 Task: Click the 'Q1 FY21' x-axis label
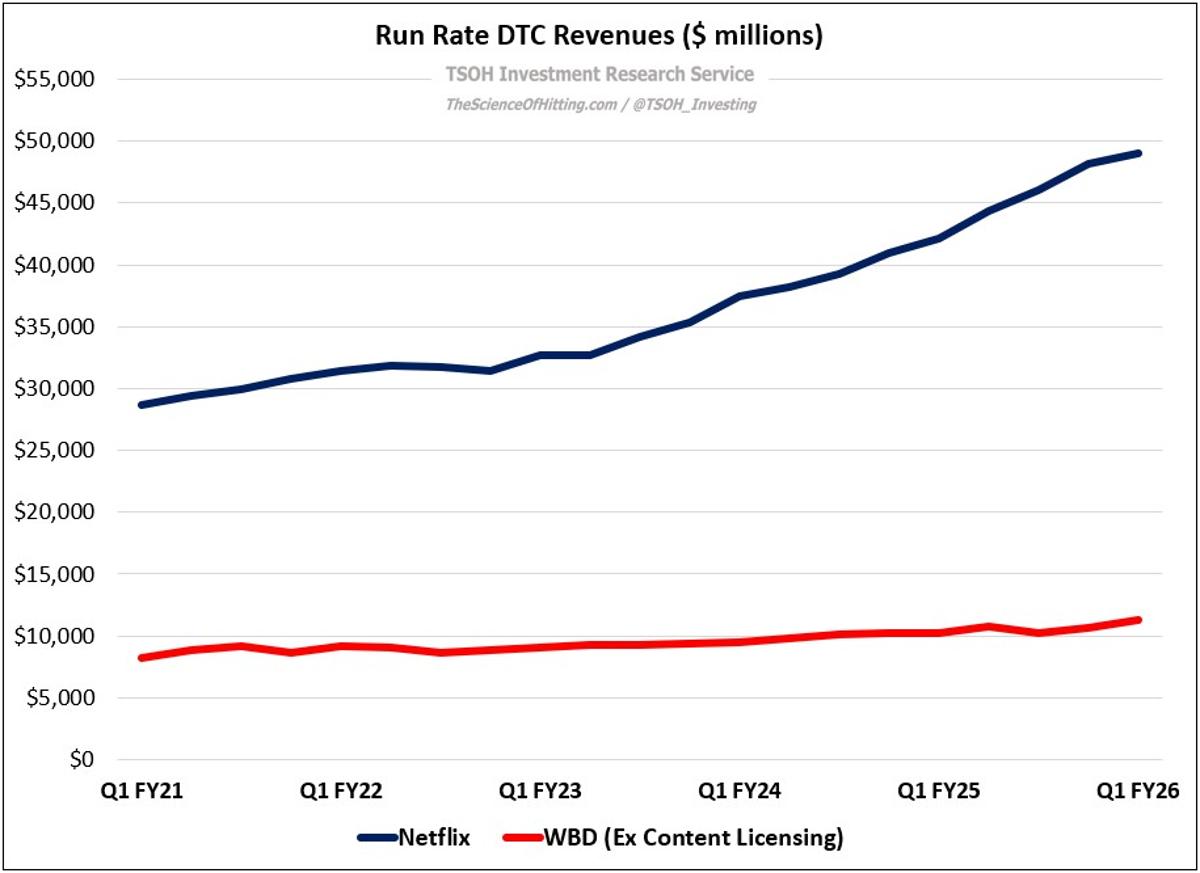point(141,793)
